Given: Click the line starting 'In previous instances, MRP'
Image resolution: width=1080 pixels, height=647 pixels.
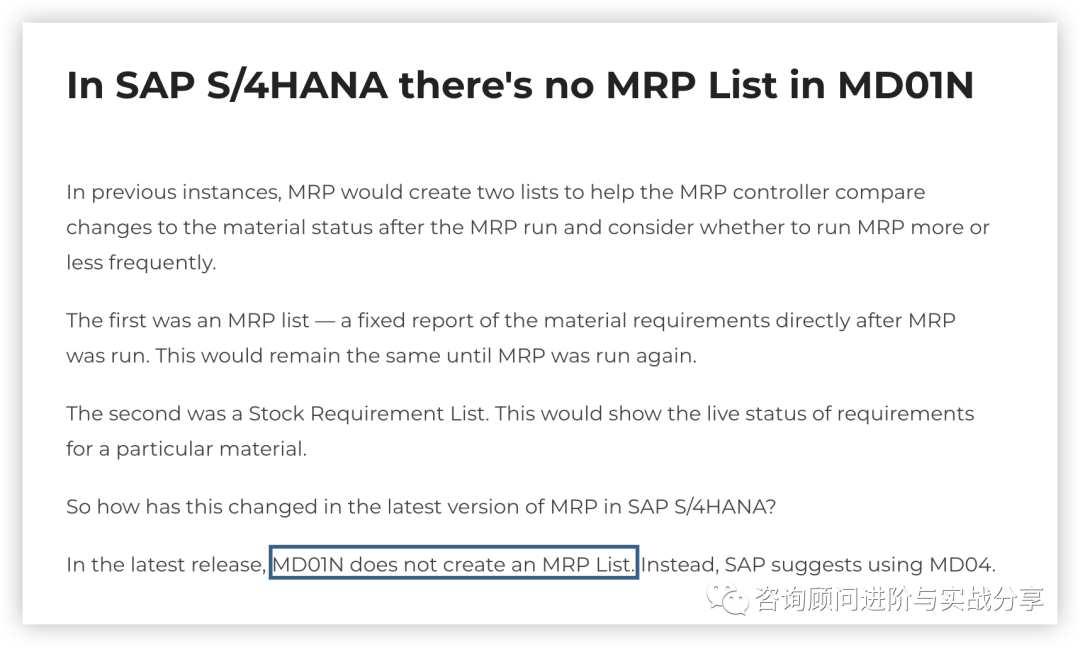Looking at the screenshot, I should 496,192.
